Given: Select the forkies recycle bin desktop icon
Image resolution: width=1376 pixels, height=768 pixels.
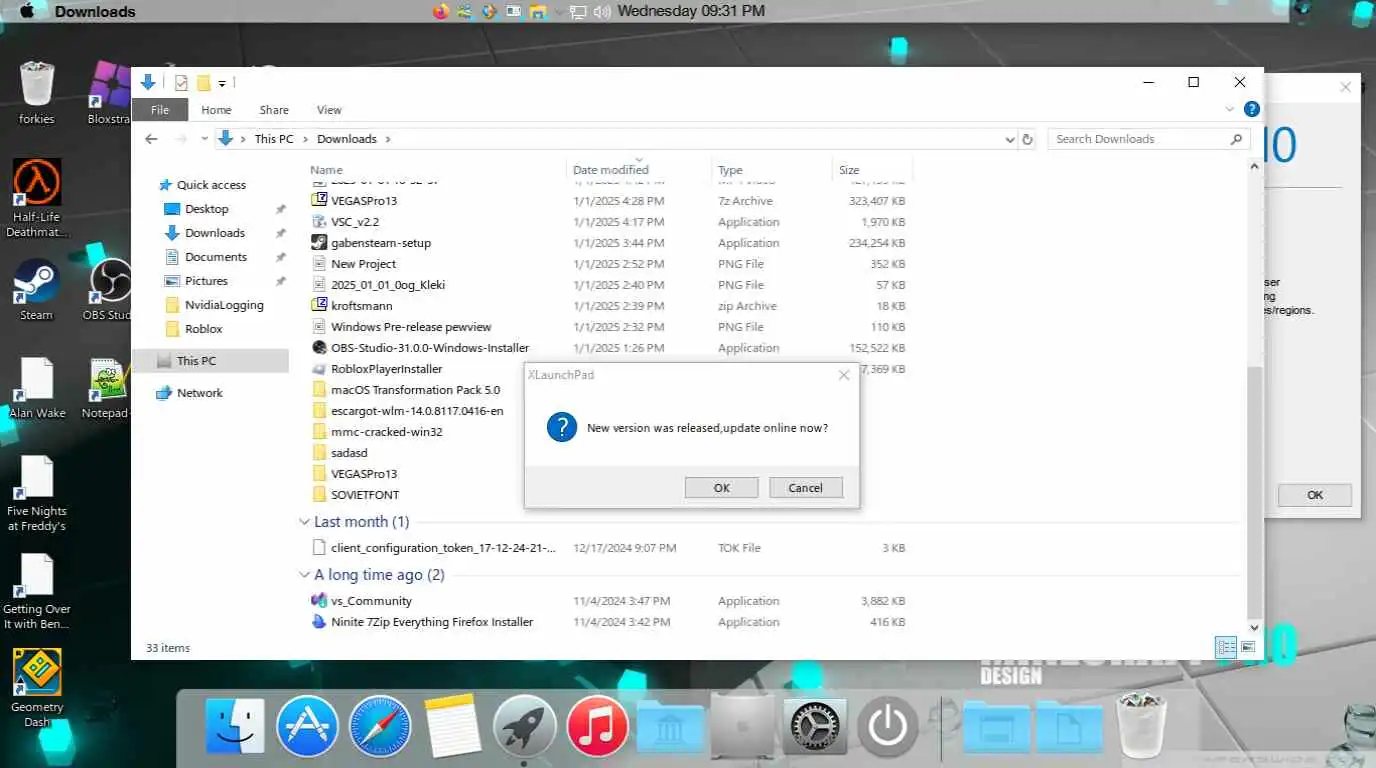Looking at the screenshot, I should (x=36, y=94).
